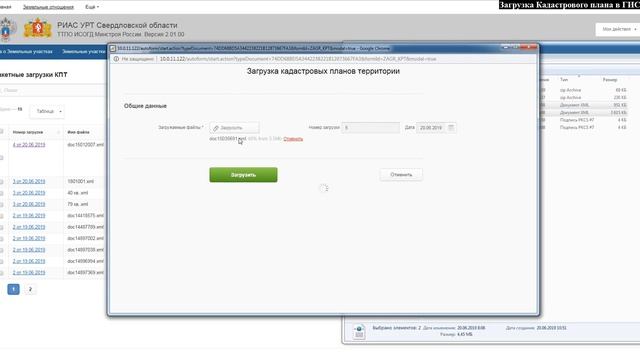This screenshot has height=360, width=640.
Task: Tick the checkbox for row '79 кв. xml'
Action: point(2,204)
